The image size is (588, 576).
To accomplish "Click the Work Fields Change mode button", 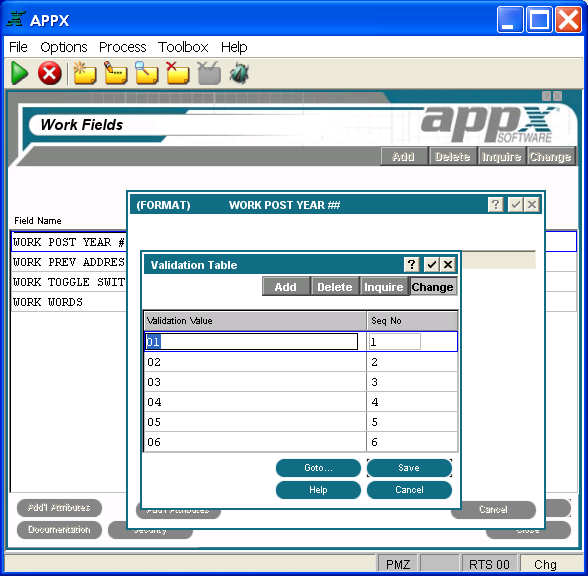I will pos(550,156).
